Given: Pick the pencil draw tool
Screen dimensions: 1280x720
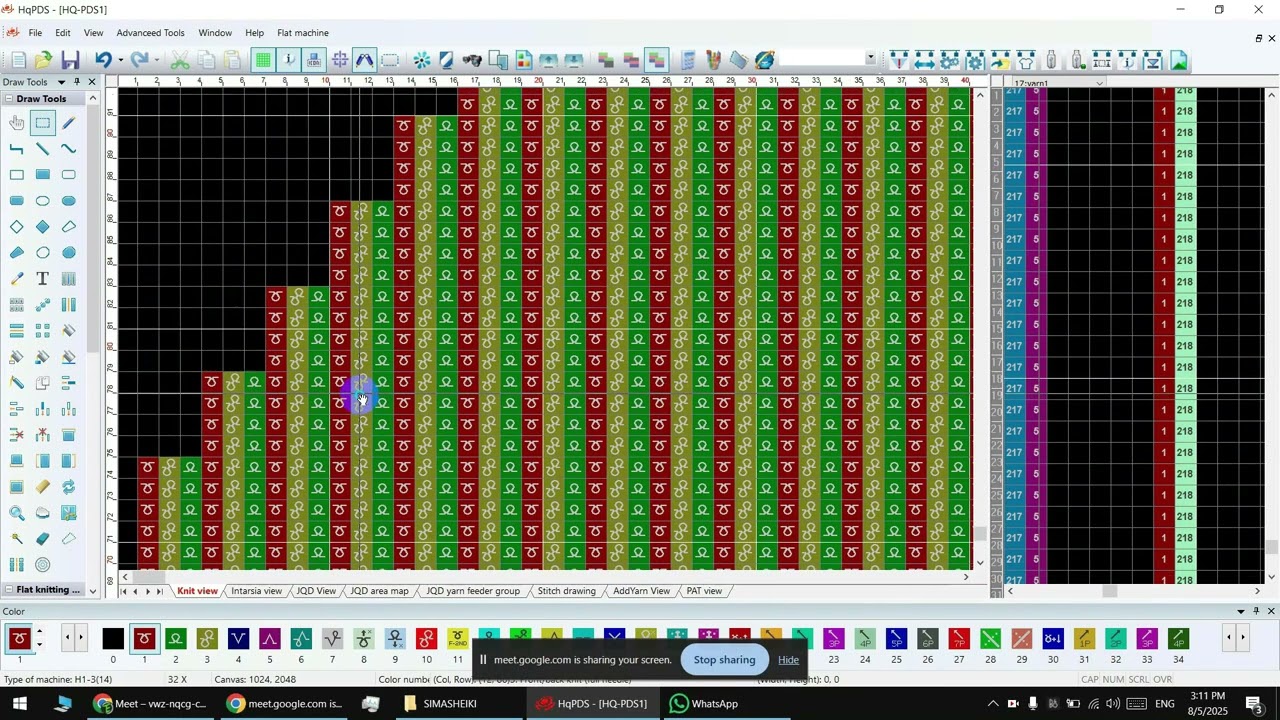Looking at the screenshot, I should click(69, 123).
